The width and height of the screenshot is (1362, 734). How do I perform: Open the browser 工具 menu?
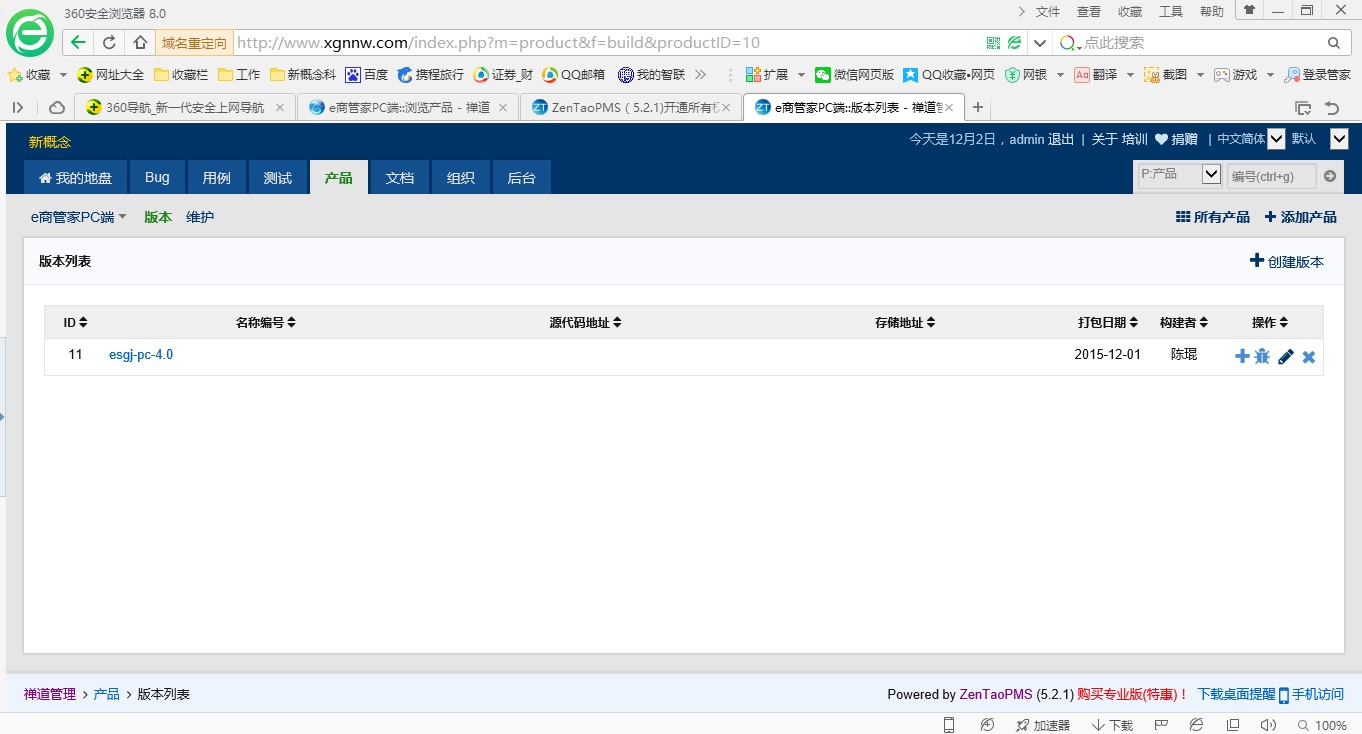click(1170, 12)
